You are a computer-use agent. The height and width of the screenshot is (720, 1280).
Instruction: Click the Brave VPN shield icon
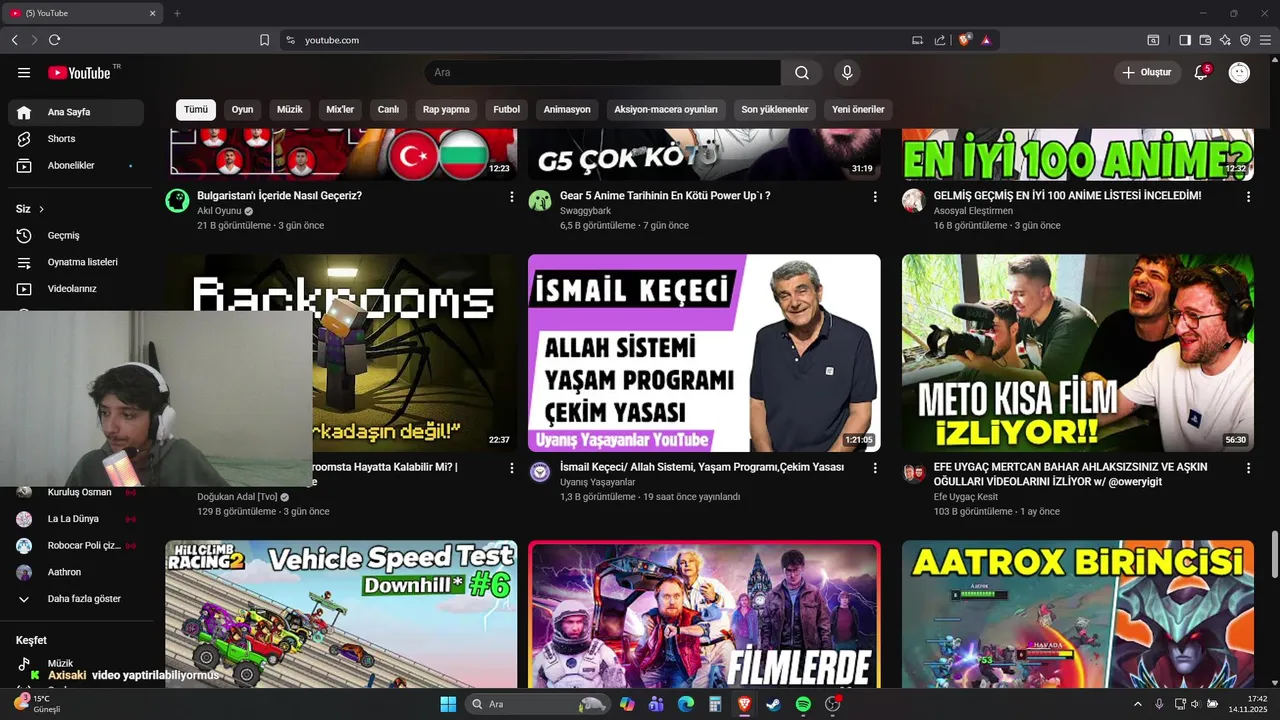pos(1245,40)
